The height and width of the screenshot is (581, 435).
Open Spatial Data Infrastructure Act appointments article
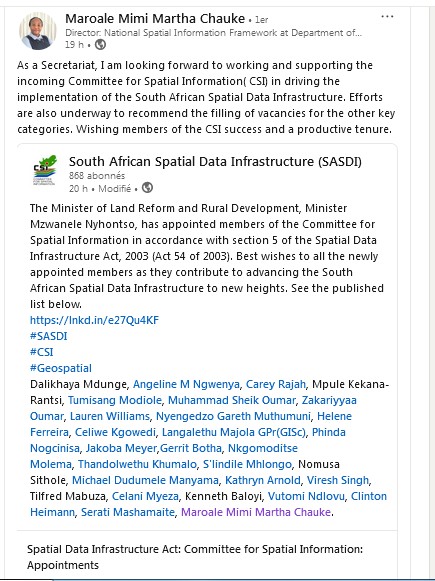(195, 557)
